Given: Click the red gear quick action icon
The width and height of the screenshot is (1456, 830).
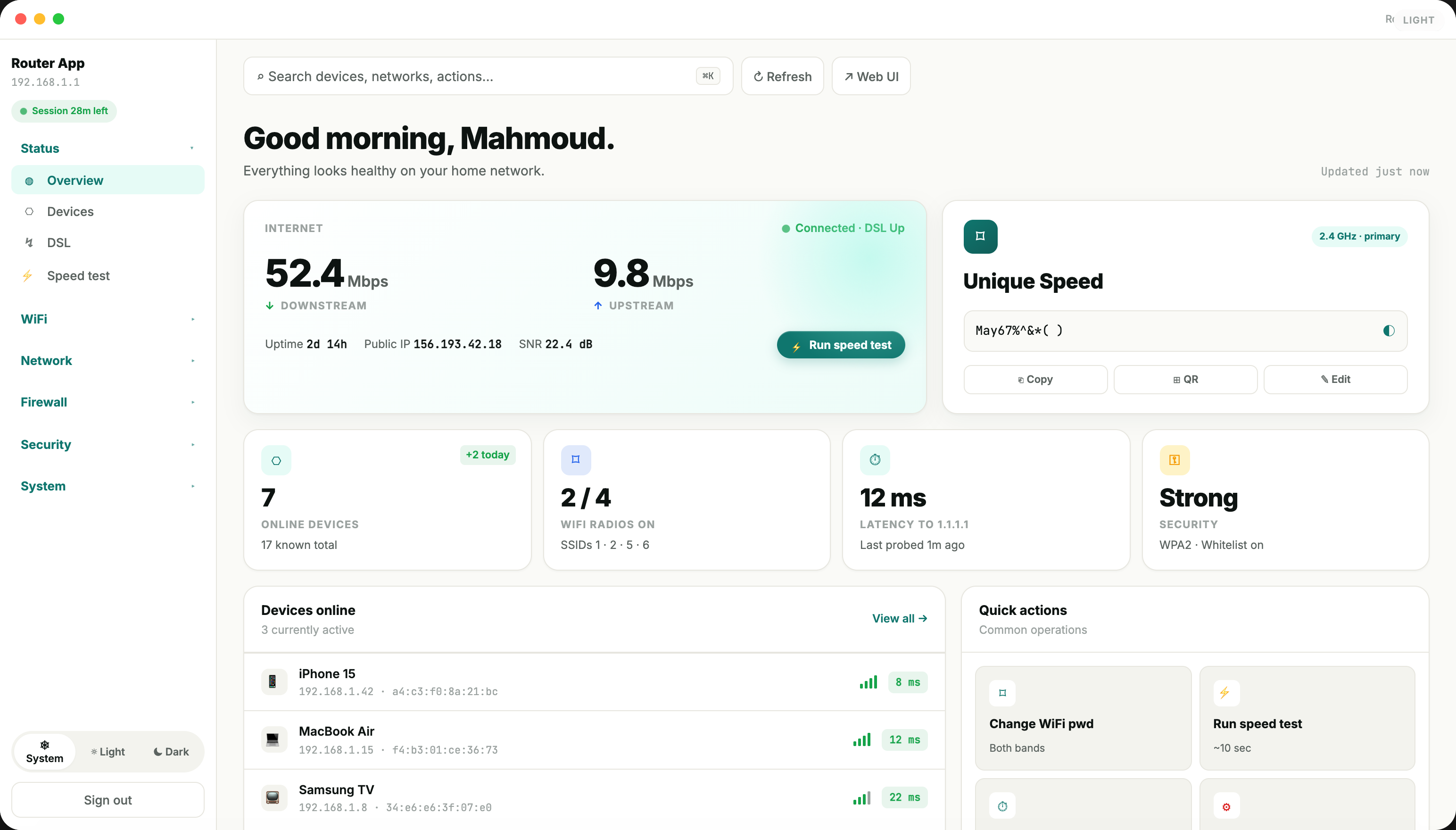Looking at the screenshot, I should [x=1226, y=806].
